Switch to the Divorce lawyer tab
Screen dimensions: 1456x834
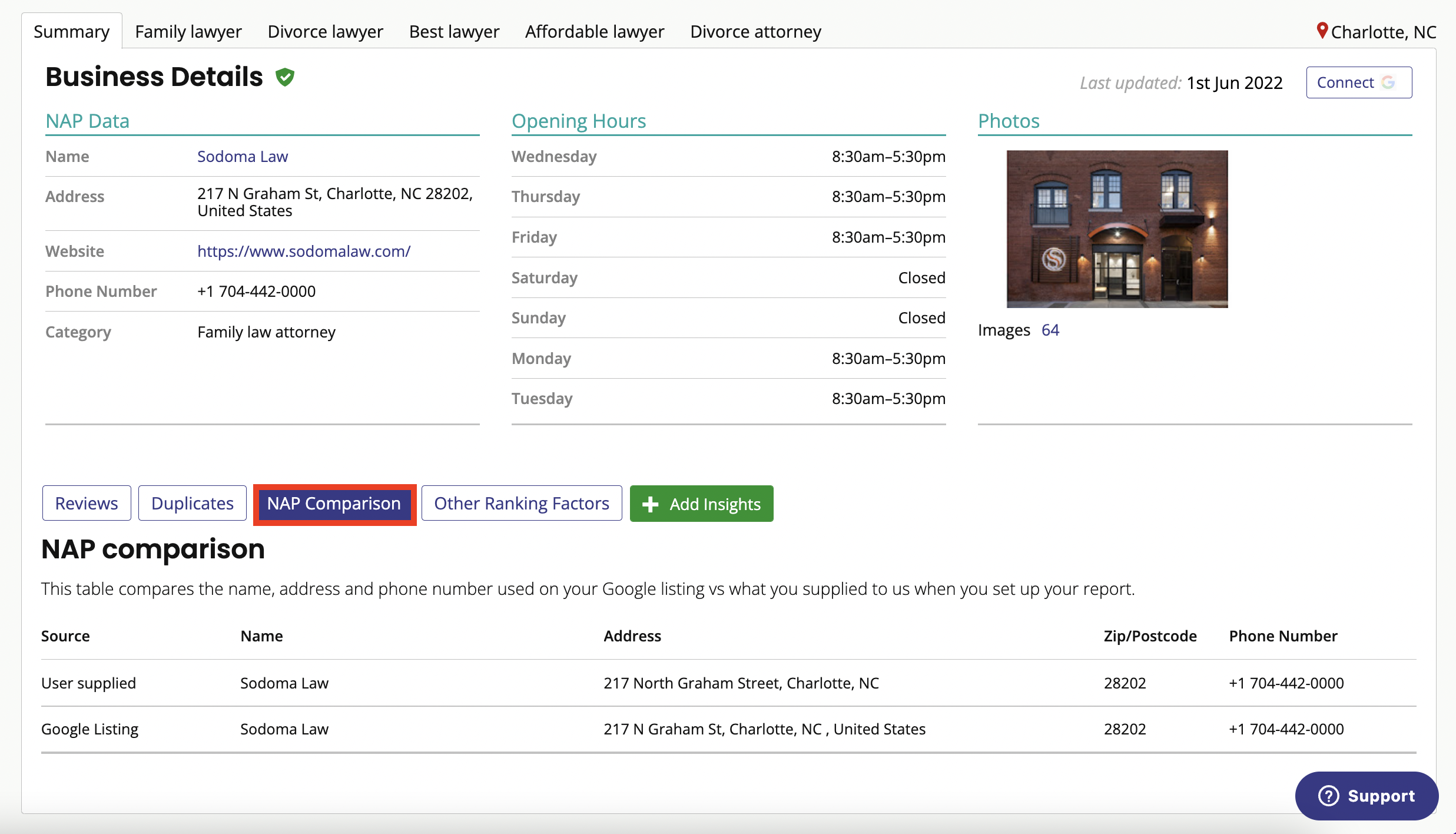click(325, 31)
